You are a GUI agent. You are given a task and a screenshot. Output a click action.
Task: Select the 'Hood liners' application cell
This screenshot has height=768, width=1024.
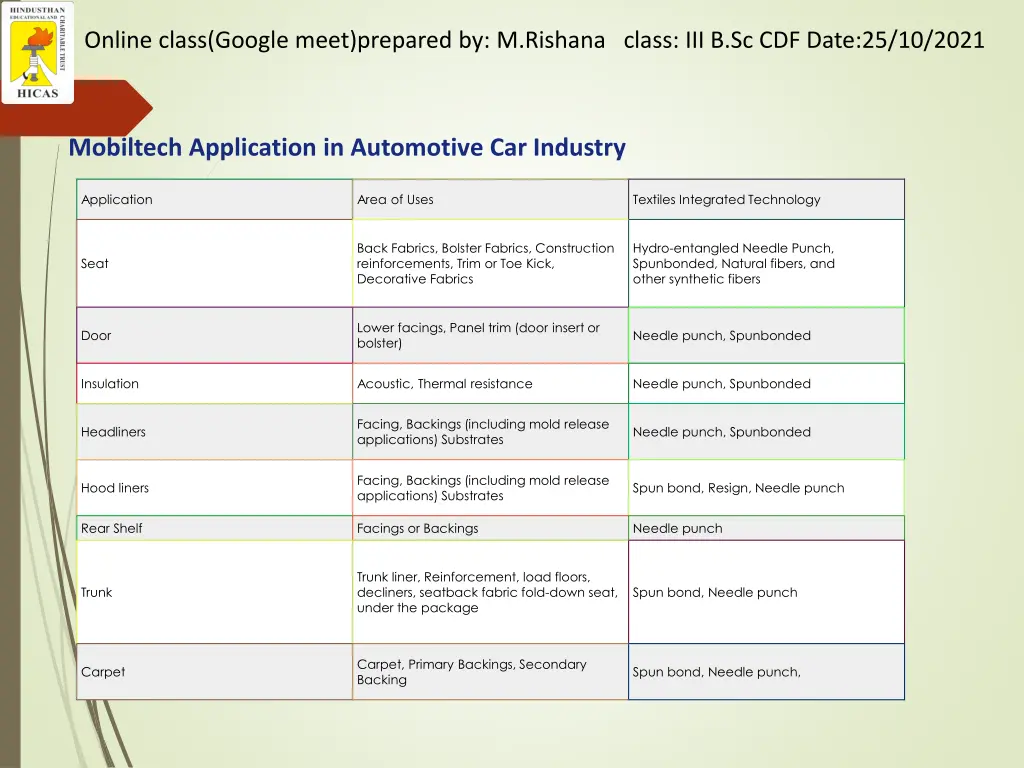[214, 488]
